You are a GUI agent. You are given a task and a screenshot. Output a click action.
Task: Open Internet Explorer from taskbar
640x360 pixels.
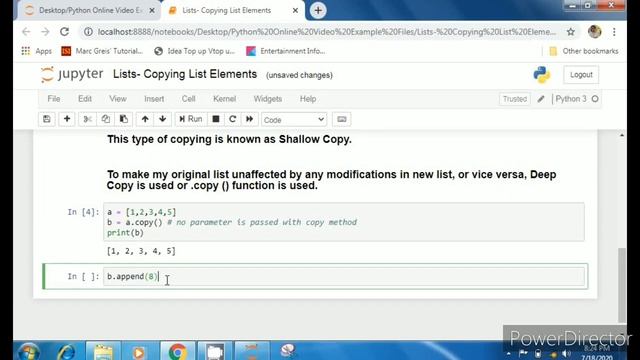coord(66,352)
